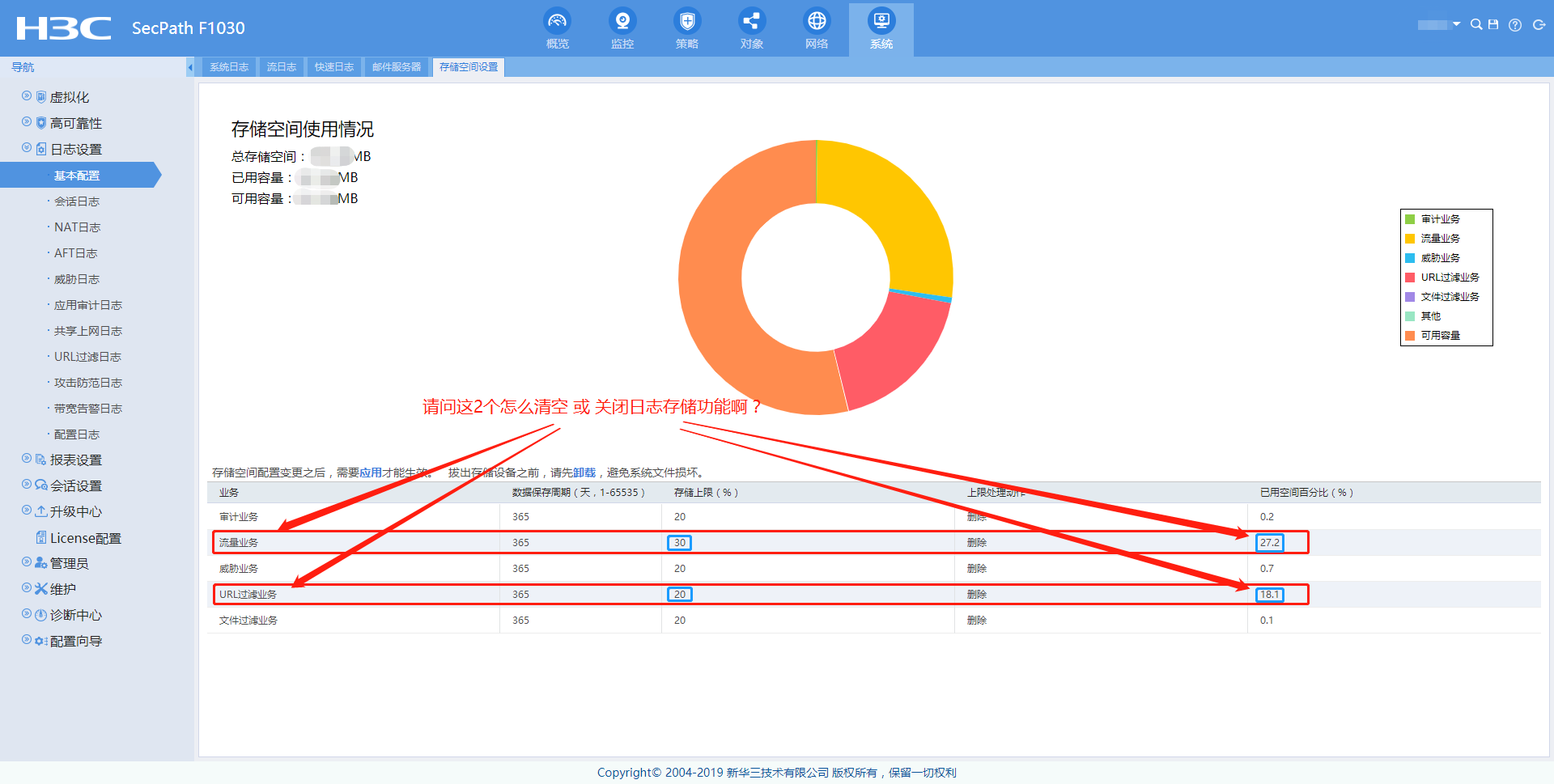Click the License配置 certificate icon
1554x784 pixels.
[x=41, y=537]
